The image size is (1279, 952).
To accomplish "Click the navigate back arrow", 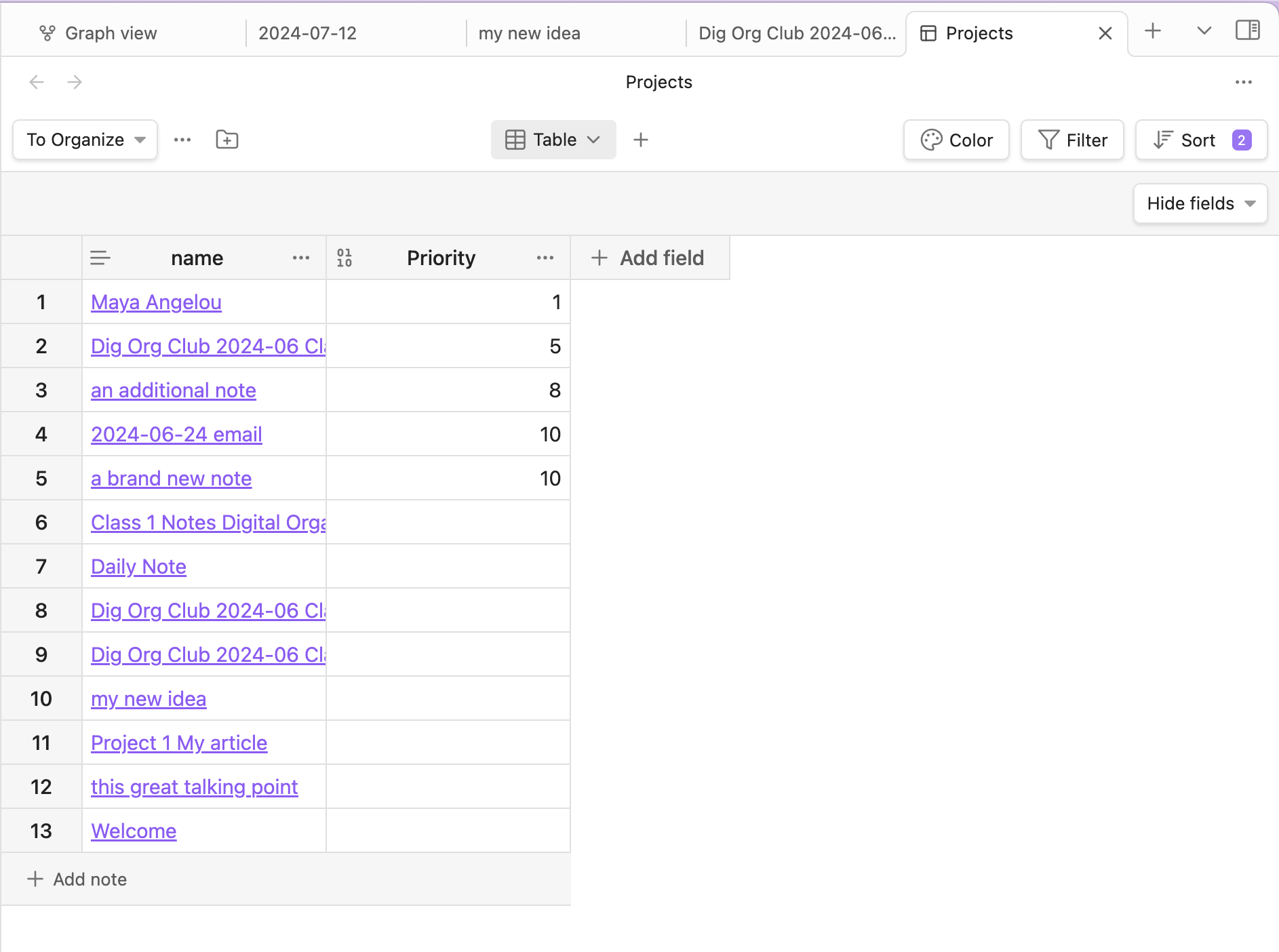I will point(37,82).
